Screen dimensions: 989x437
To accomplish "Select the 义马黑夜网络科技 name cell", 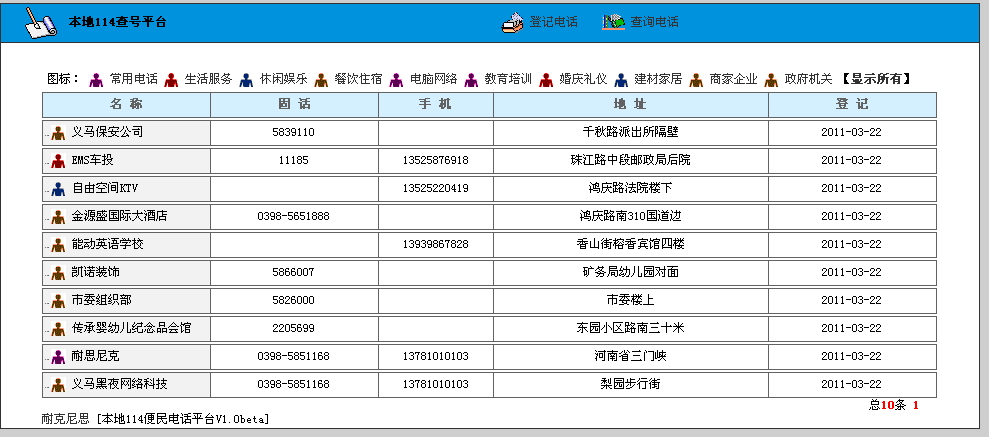I will (x=126, y=385).
